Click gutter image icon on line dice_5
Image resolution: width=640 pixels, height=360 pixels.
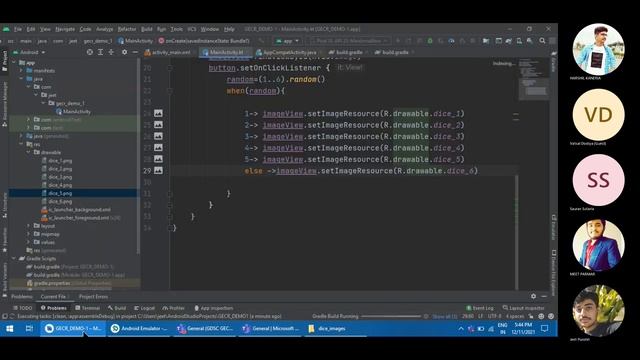pos(158,159)
